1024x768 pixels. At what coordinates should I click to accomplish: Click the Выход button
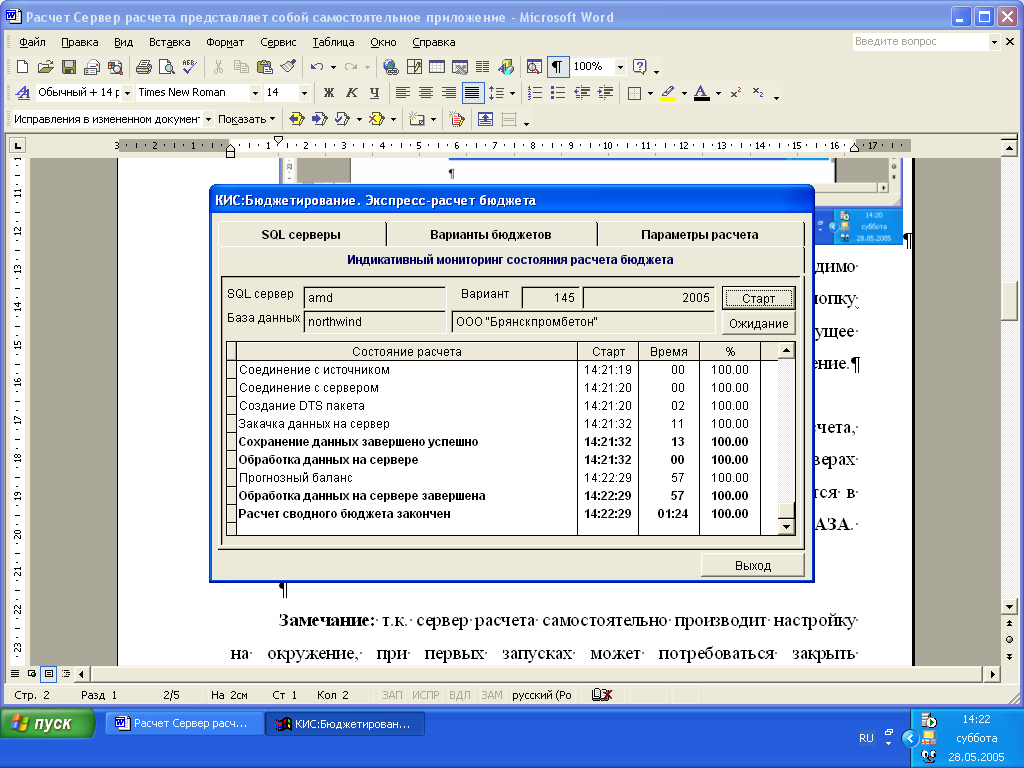(x=752, y=565)
